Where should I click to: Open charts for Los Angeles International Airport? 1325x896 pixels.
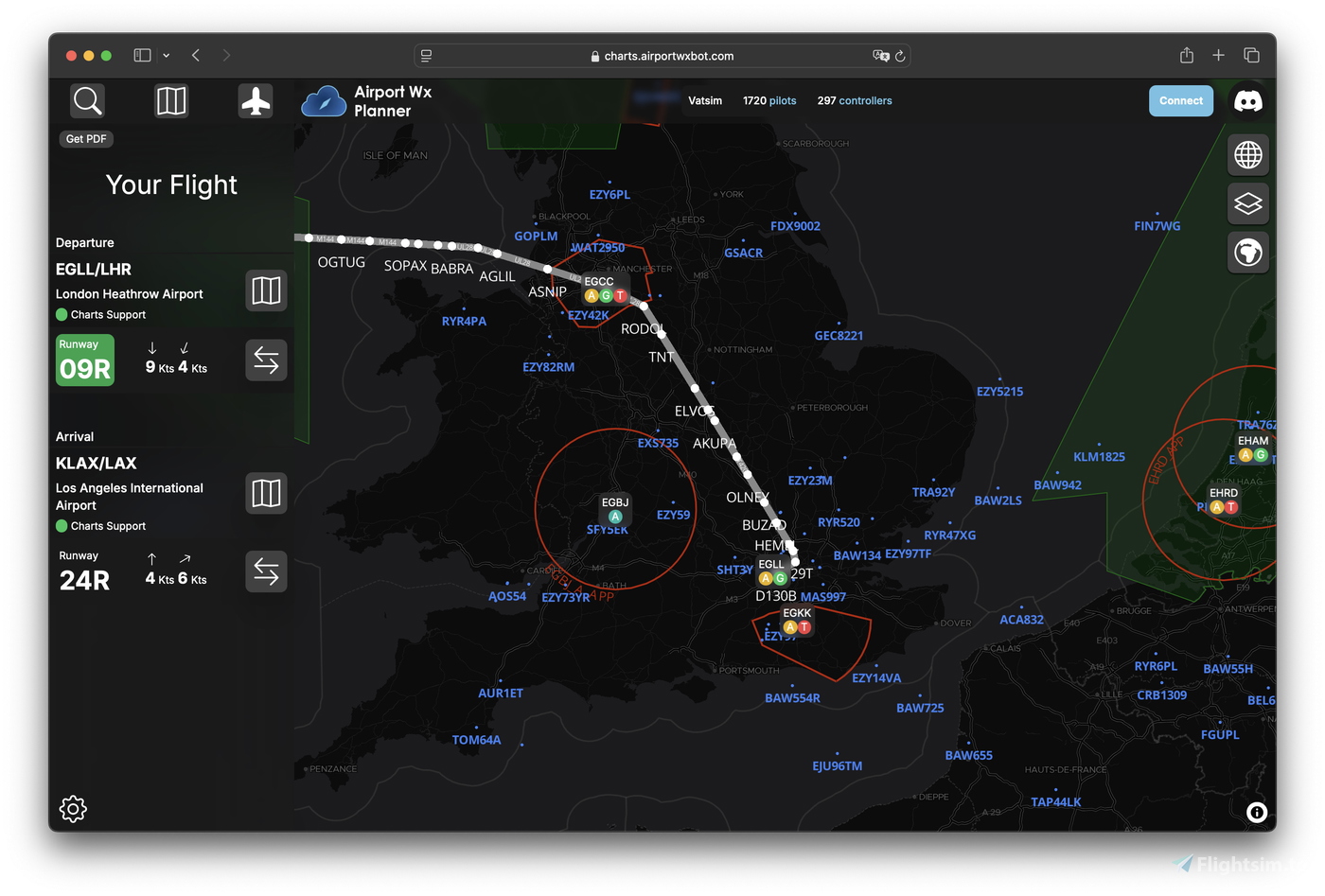point(266,493)
